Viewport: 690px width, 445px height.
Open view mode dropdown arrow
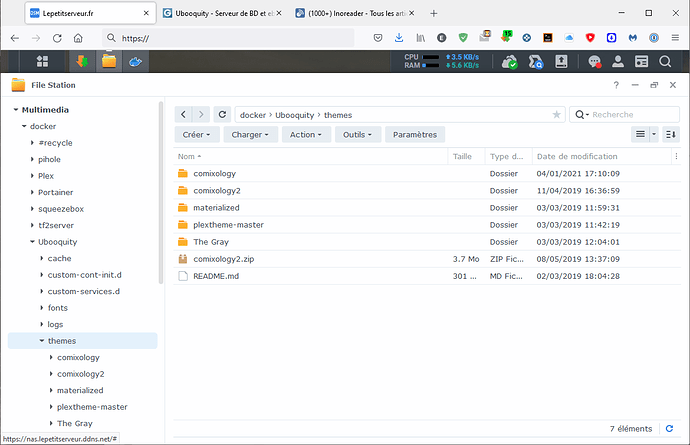point(654,134)
